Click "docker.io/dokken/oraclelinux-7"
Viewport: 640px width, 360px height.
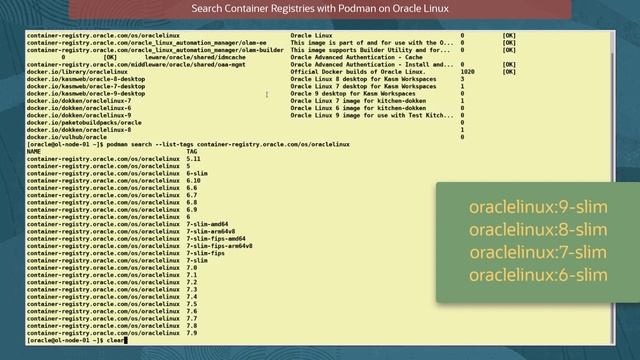79,101
